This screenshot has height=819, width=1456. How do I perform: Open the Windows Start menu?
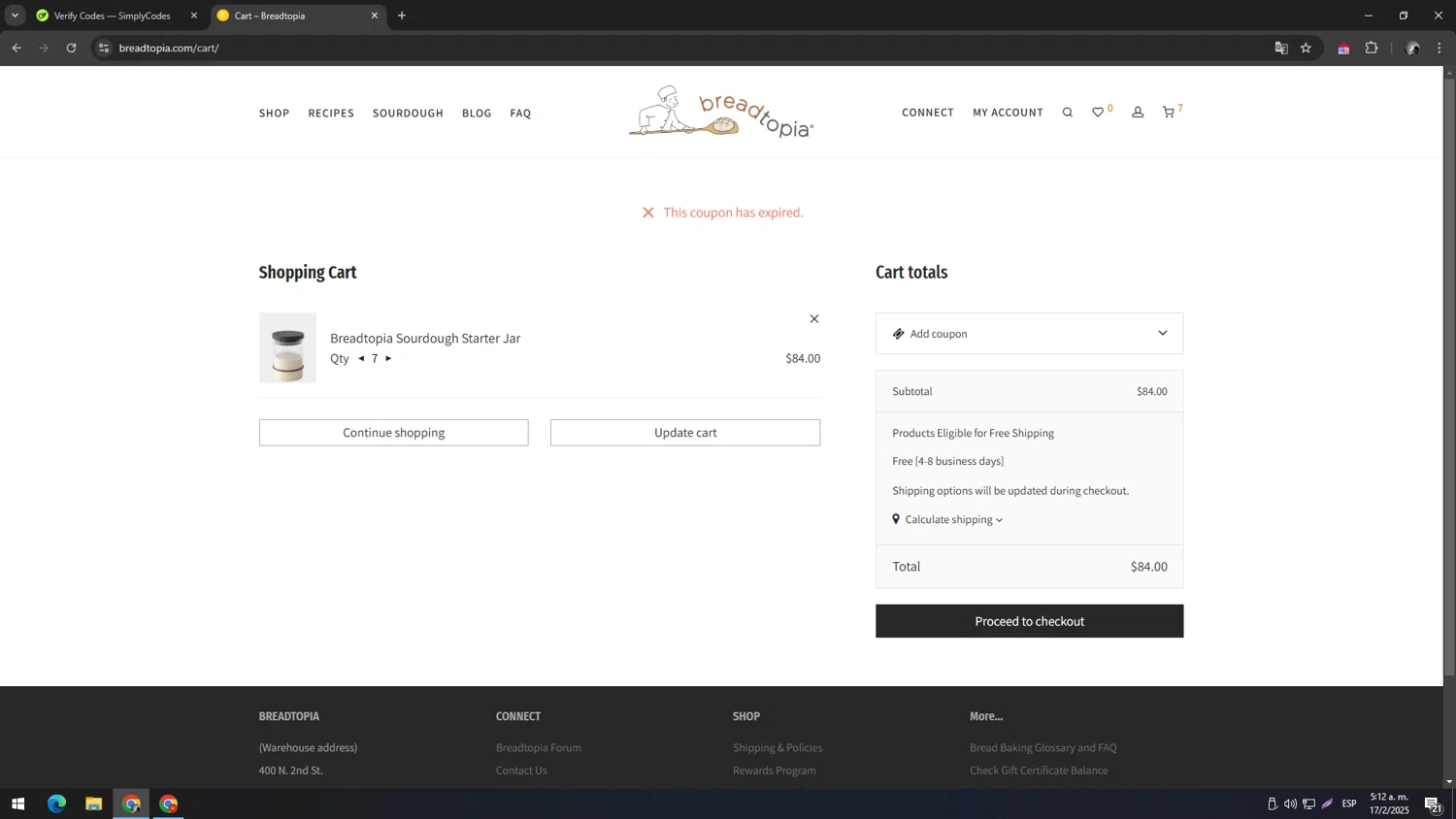click(17, 803)
